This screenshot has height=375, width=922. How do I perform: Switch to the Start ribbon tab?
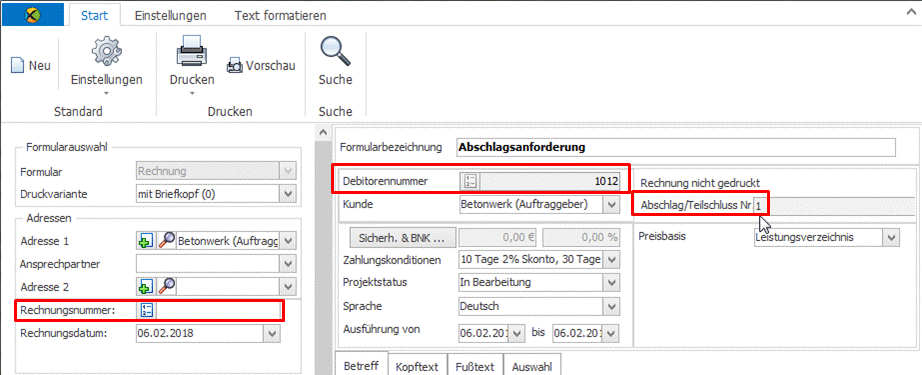[x=94, y=15]
